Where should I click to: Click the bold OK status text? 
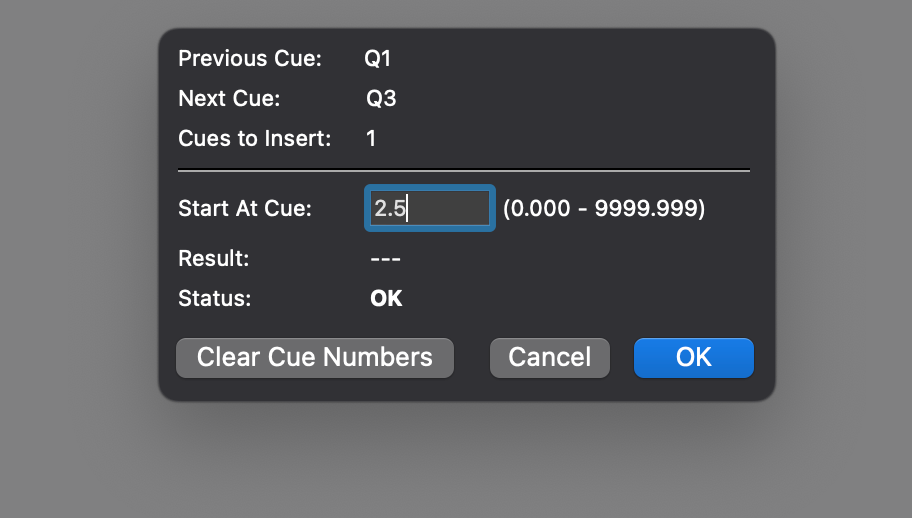(386, 298)
